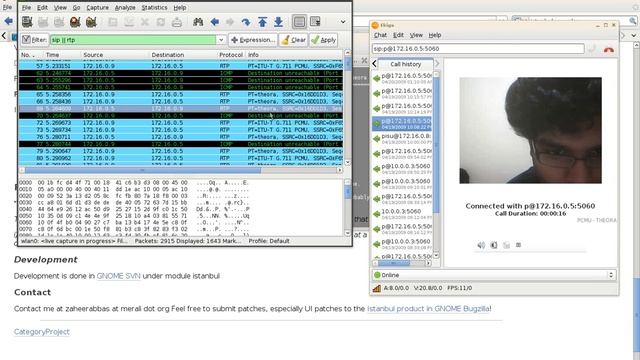640x360 pixels.
Task: Hang up the call with red phone icon
Action: coord(609,49)
